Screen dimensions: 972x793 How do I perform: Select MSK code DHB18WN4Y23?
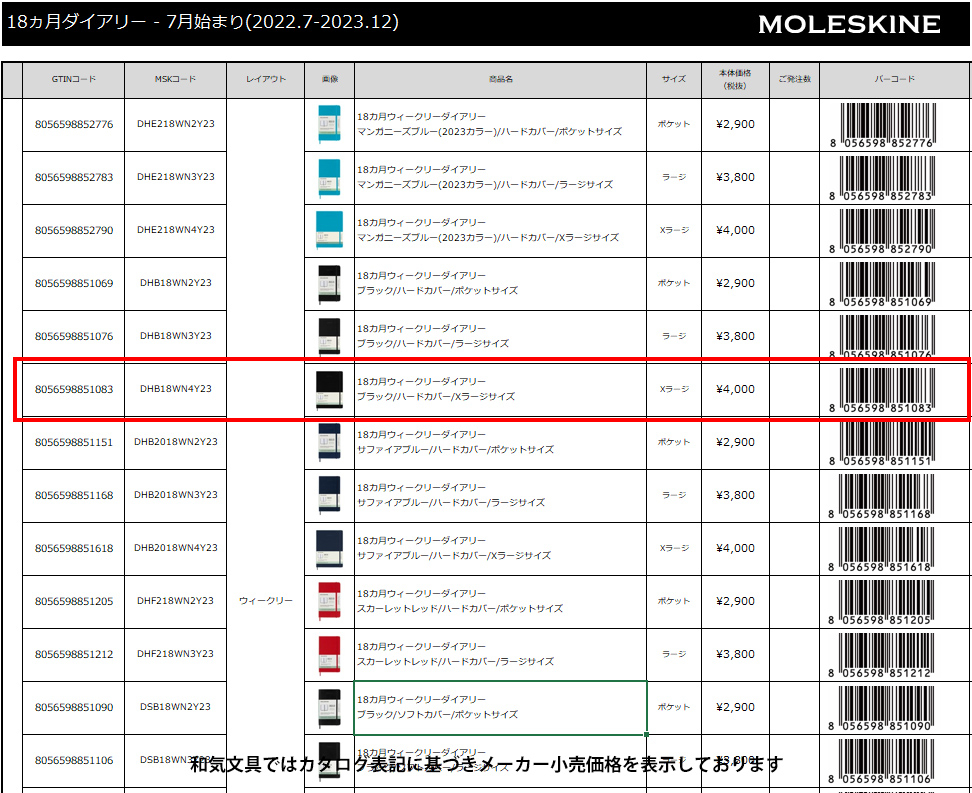coord(175,389)
